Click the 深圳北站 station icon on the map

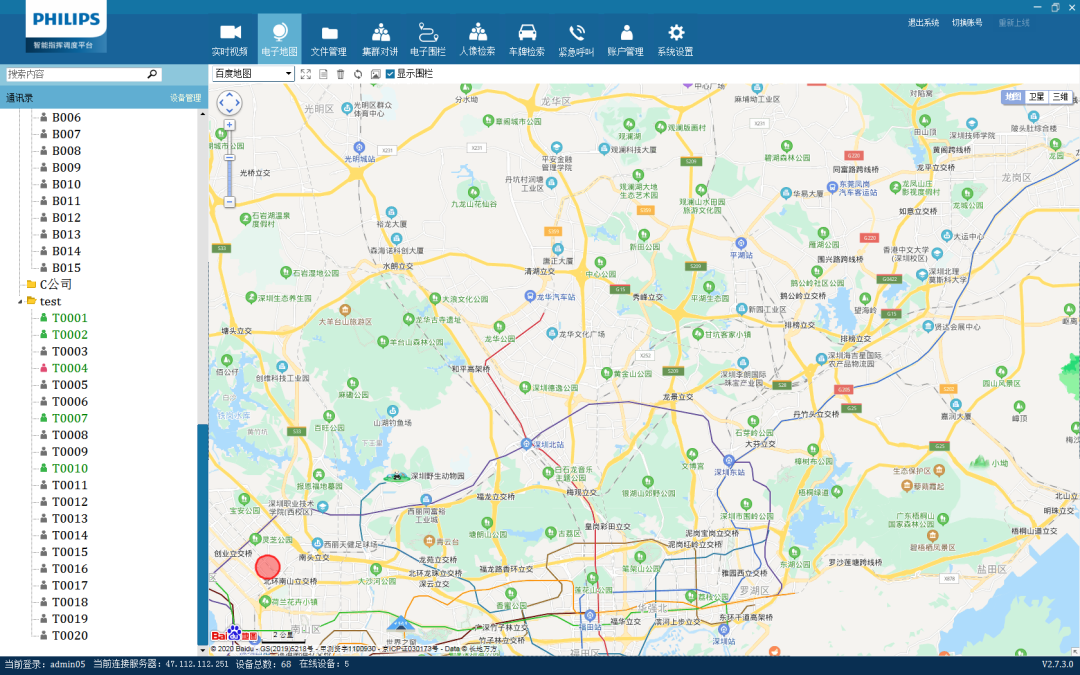[x=526, y=444]
